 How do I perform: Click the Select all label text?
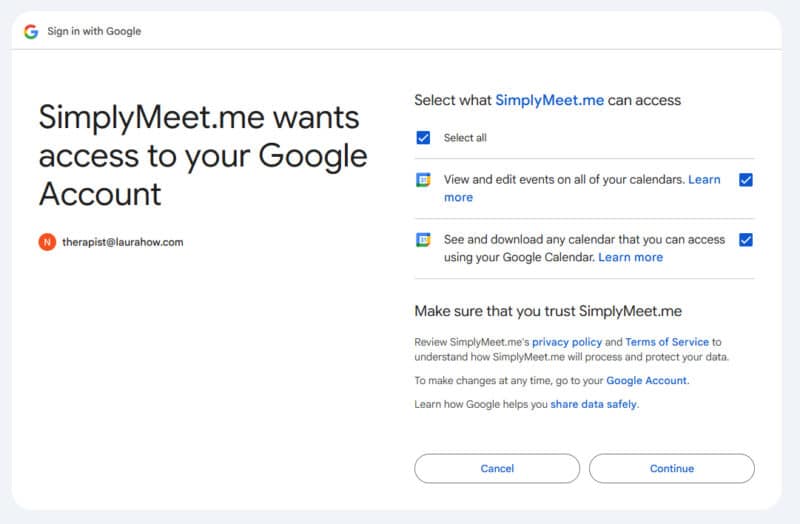(465, 138)
